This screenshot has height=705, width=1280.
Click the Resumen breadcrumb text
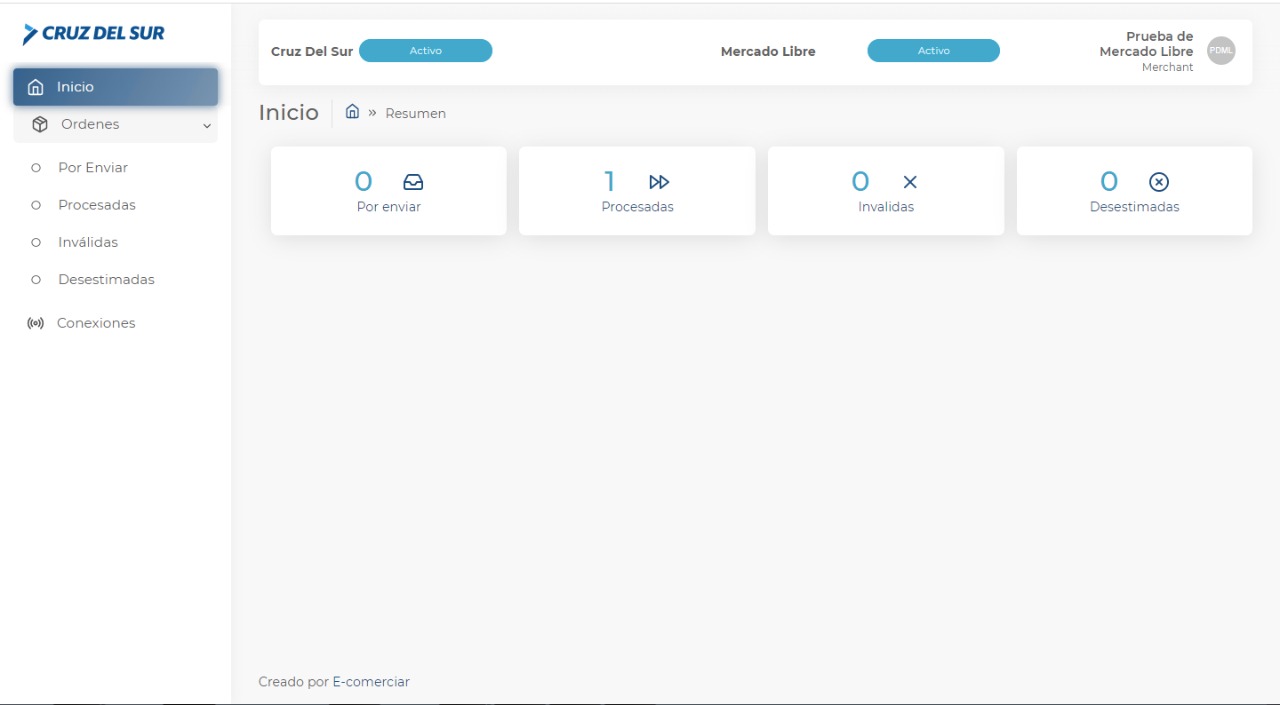pyautogui.click(x=415, y=114)
